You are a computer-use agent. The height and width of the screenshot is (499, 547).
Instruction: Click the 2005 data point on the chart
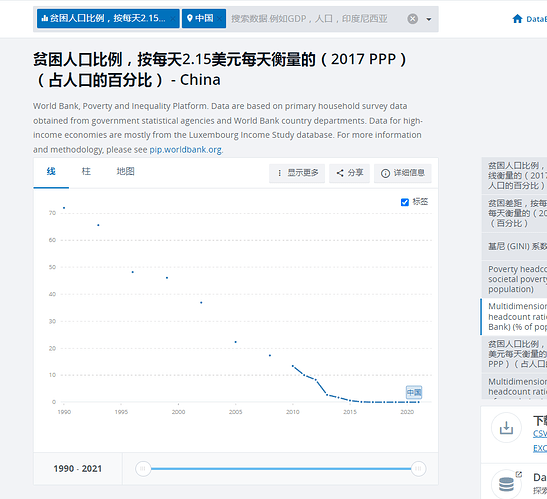[x=235, y=342]
